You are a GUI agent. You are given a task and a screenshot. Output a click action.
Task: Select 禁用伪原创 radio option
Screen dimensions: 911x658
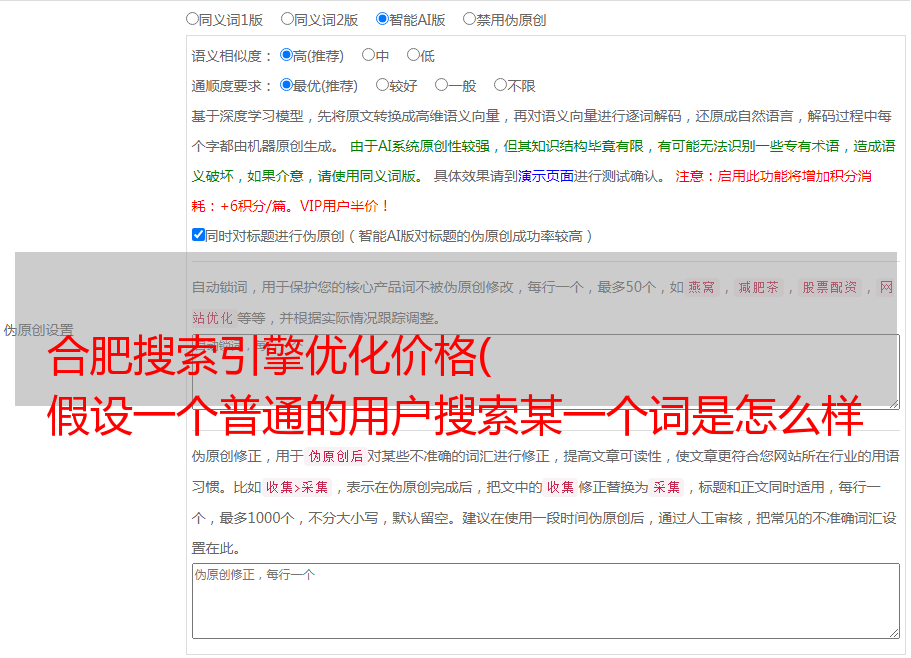469,19
